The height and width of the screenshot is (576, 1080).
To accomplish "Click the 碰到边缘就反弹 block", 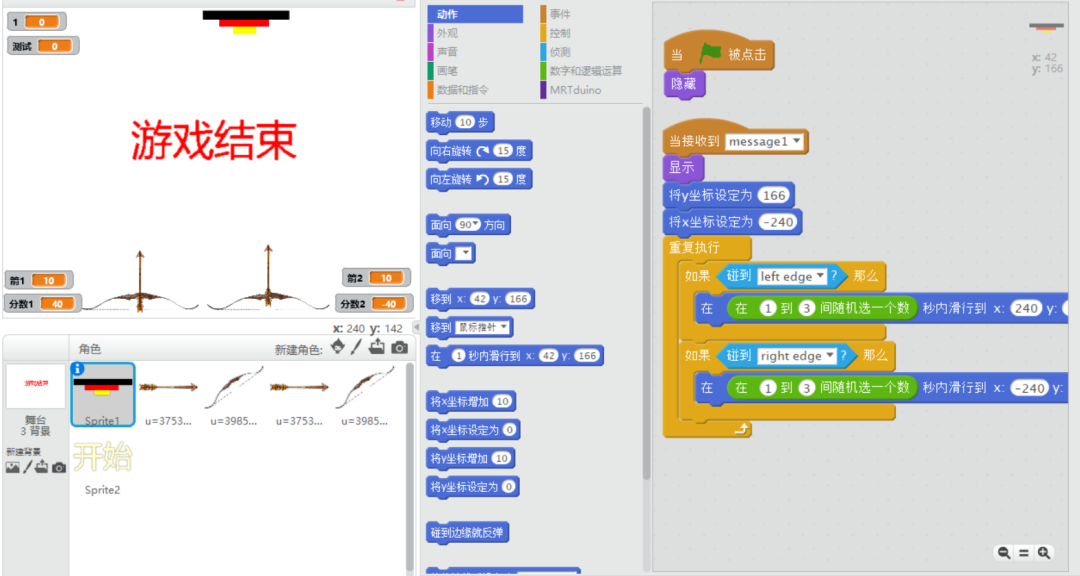I will 468,533.
